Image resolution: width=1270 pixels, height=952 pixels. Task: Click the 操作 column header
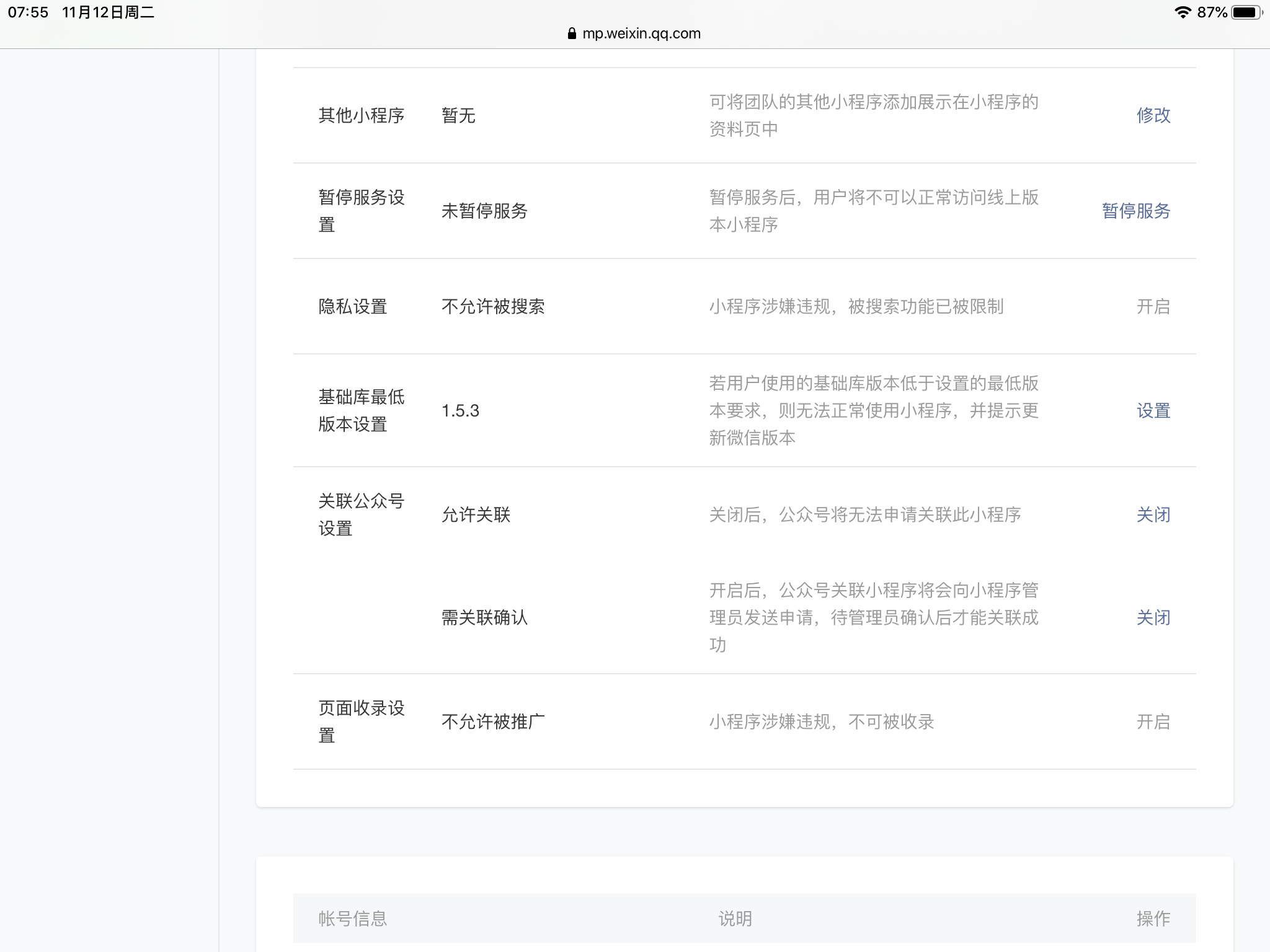(1153, 919)
